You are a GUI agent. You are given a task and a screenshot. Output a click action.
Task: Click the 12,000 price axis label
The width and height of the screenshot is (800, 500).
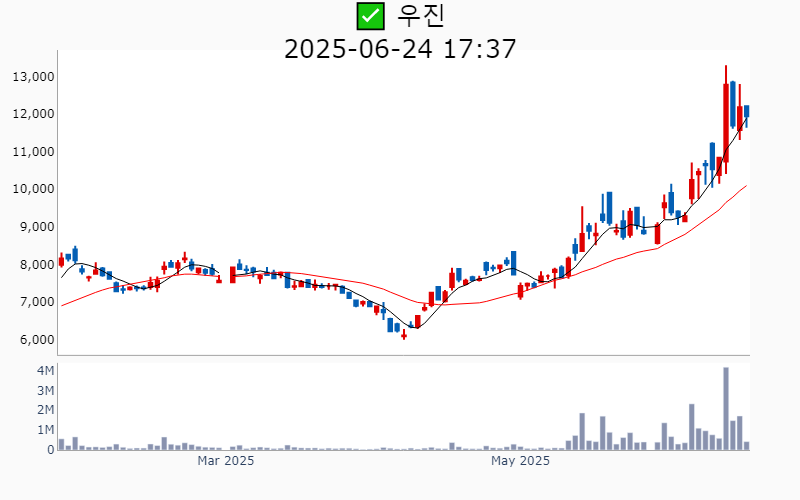[34, 114]
